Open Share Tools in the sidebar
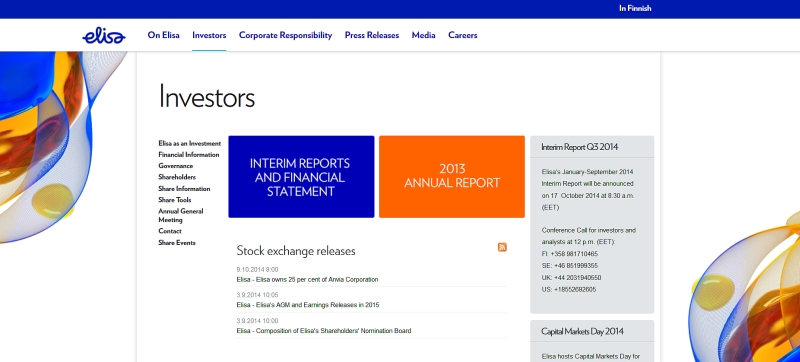Image resolution: width=800 pixels, height=362 pixels. pyautogui.click(x=174, y=200)
